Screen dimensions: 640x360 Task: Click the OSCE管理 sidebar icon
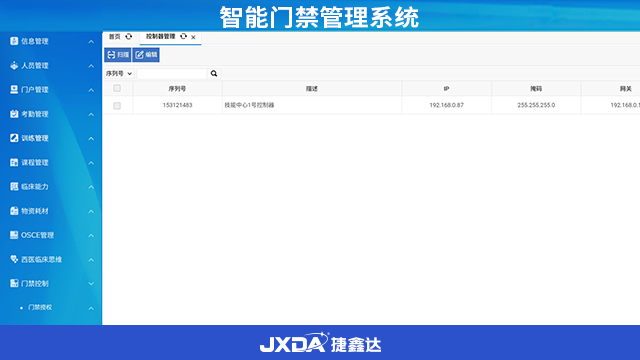pyautogui.click(x=14, y=235)
